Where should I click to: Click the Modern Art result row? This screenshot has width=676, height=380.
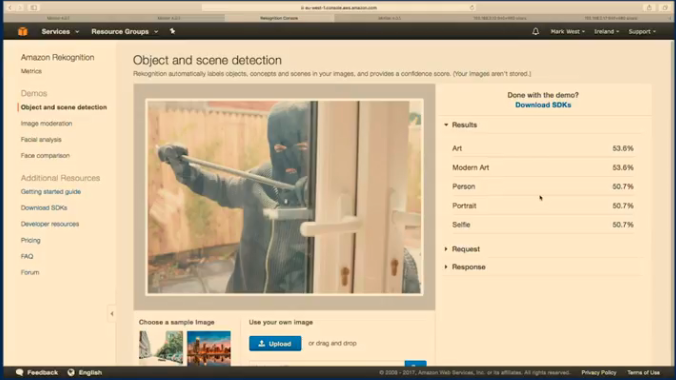pyautogui.click(x=542, y=167)
